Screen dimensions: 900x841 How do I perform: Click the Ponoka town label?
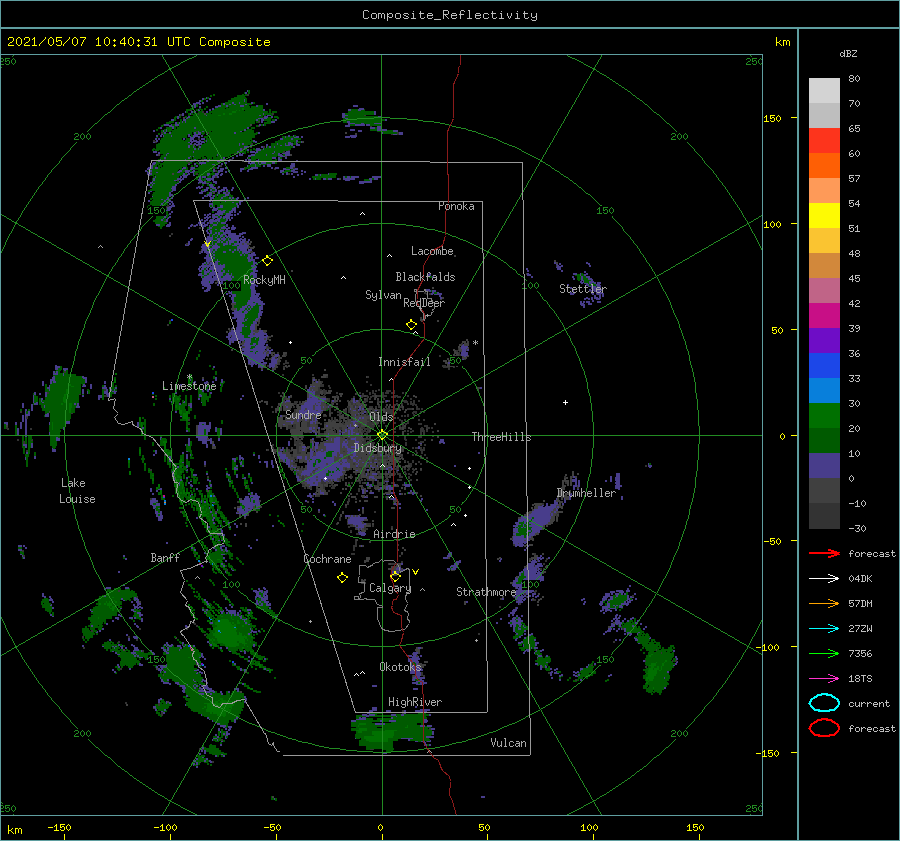[x=456, y=206]
